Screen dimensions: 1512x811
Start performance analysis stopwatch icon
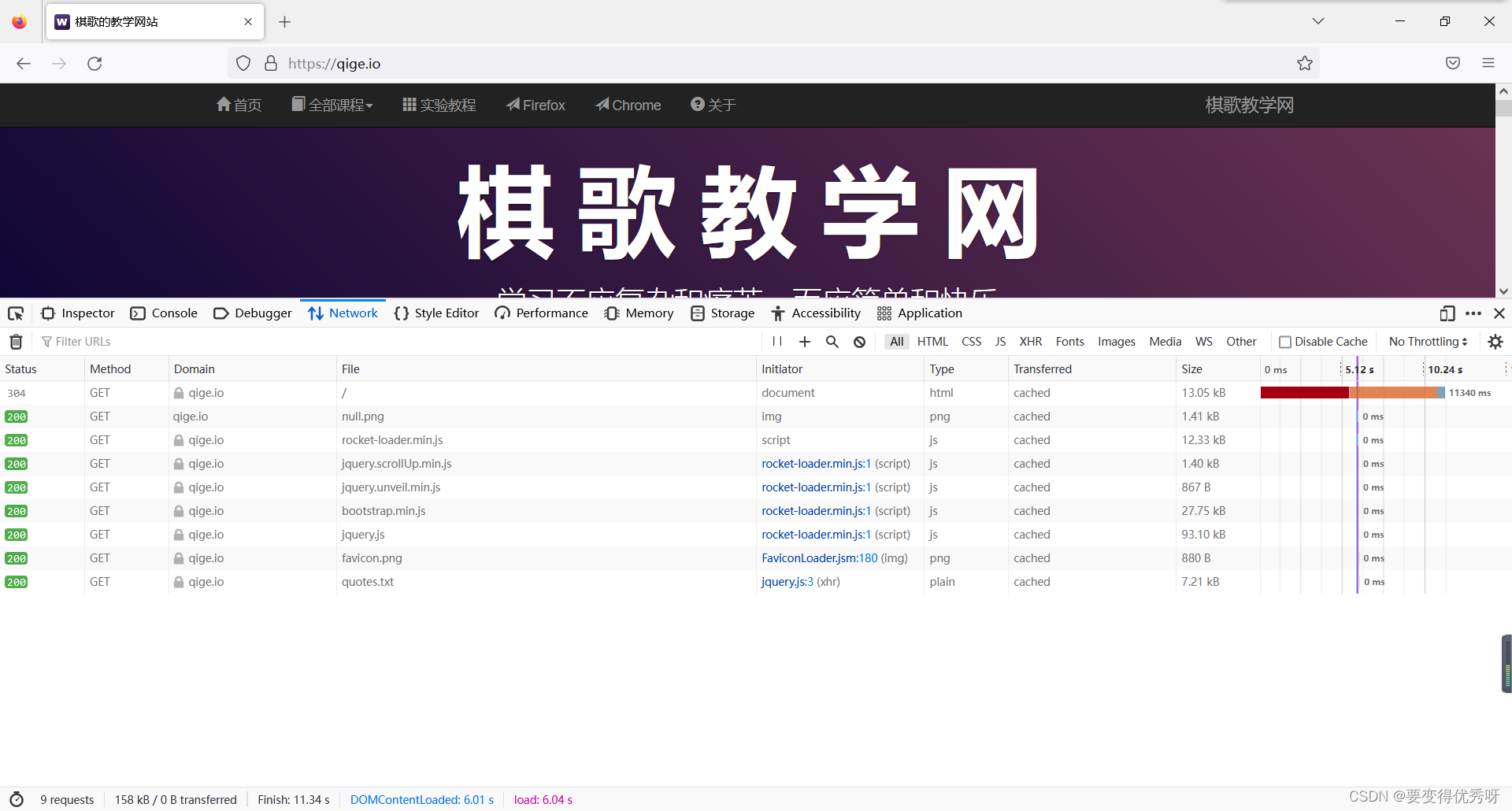pyautogui.click(x=17, y=800)
